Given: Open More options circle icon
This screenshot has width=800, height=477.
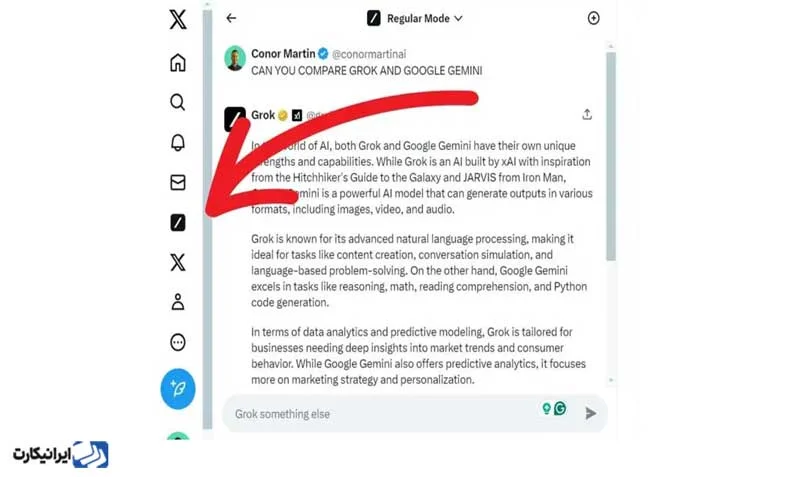Looking at the screenshot, I should coord(178,342).
